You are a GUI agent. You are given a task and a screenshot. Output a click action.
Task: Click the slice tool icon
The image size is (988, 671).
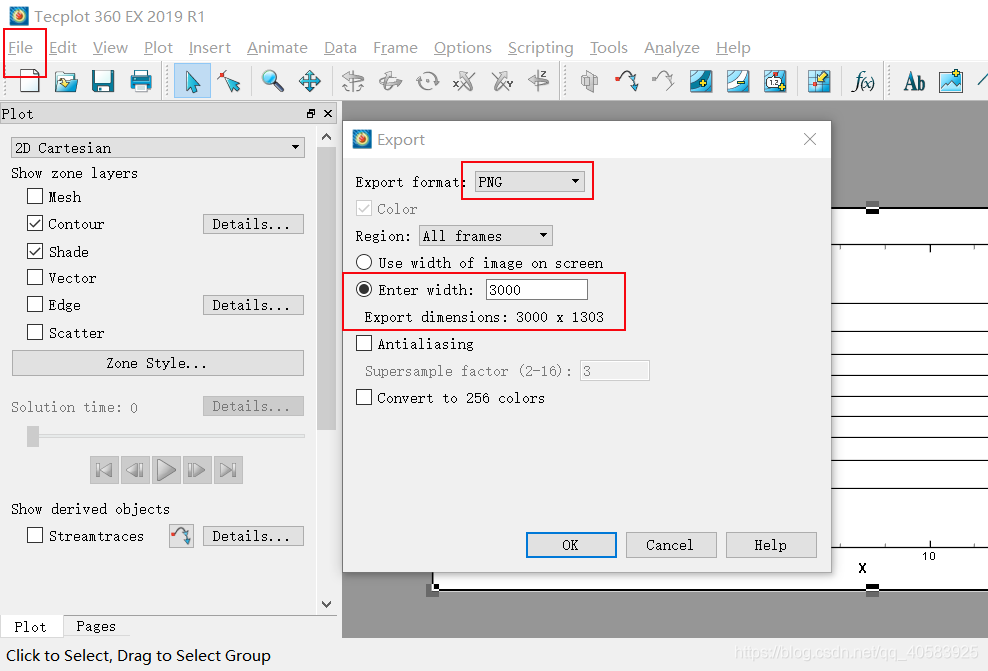click(589, 81)
